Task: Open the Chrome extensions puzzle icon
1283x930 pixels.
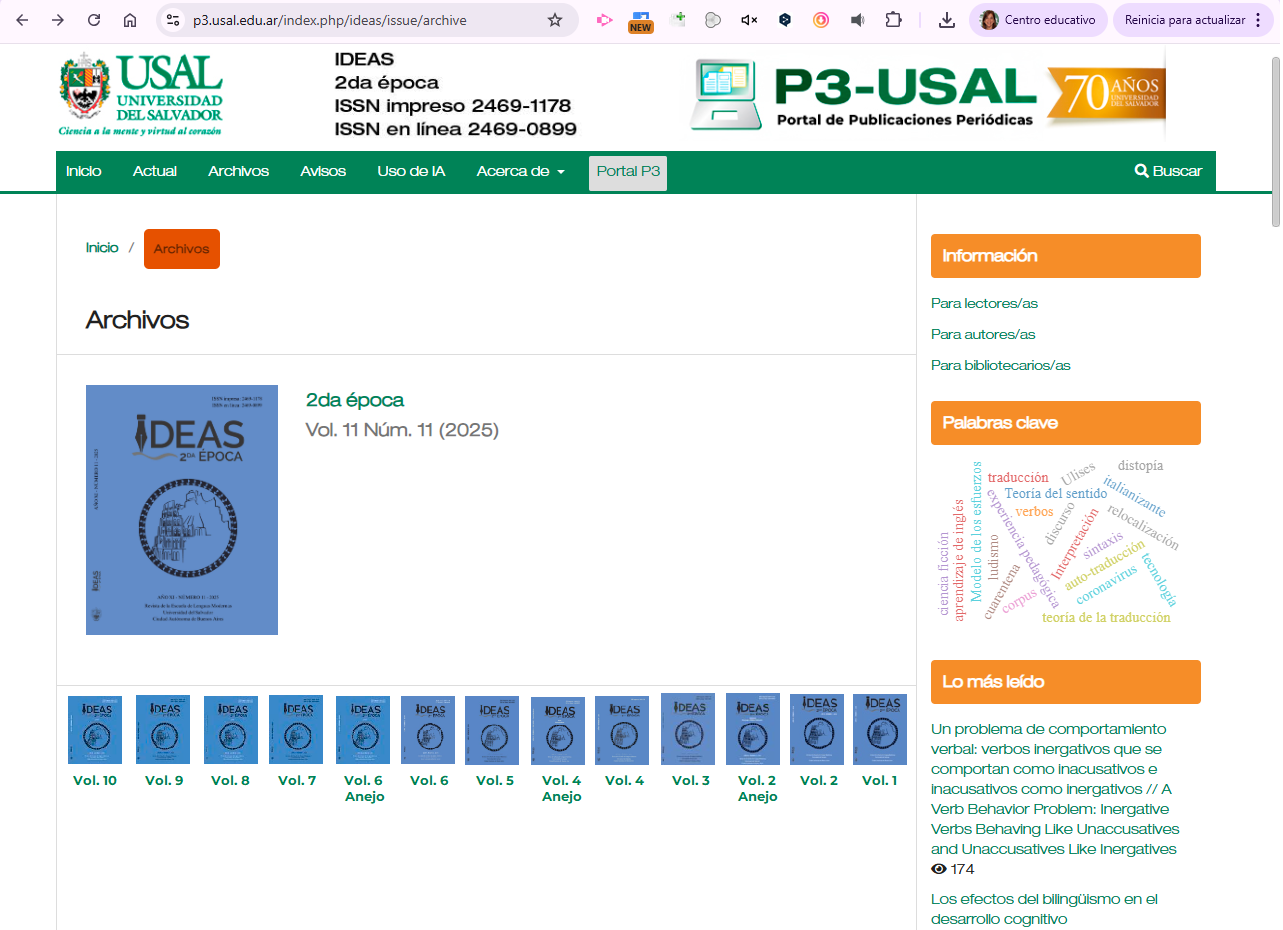Action: point(893,20)
